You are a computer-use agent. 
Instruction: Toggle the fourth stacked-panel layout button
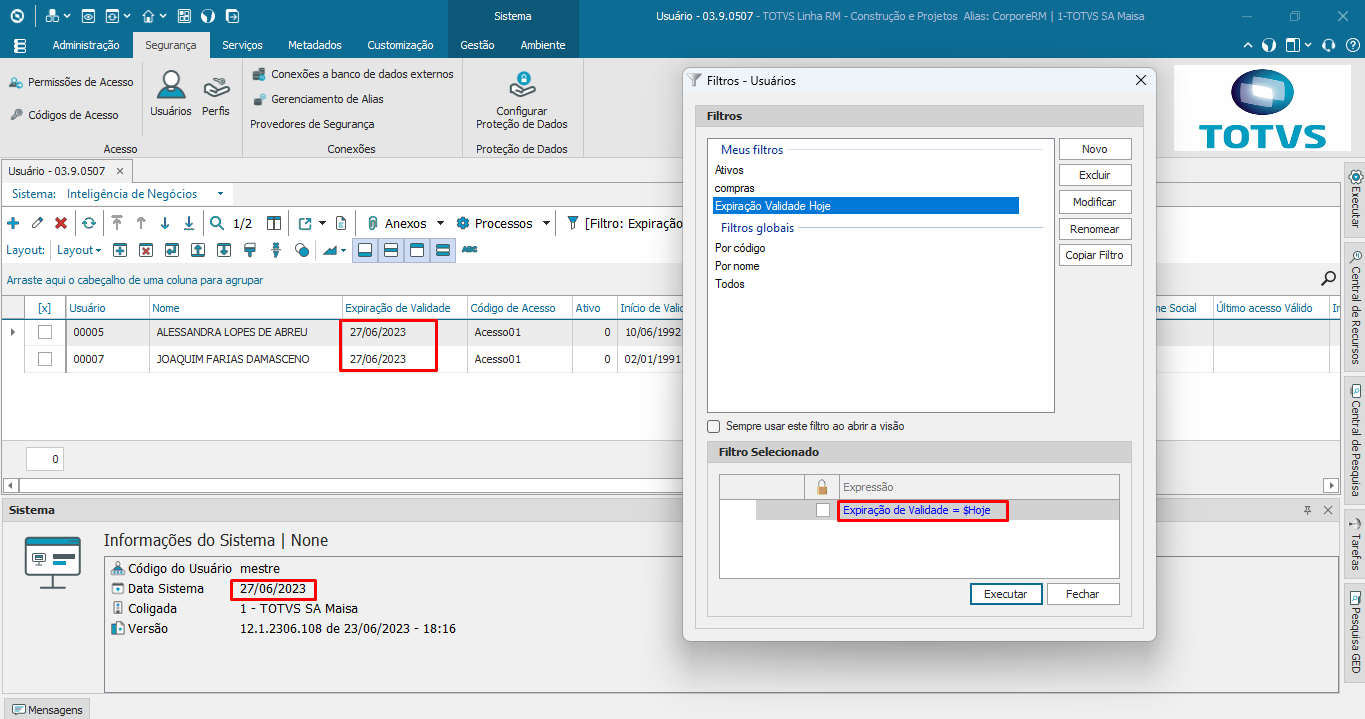(x=443, y=250)
